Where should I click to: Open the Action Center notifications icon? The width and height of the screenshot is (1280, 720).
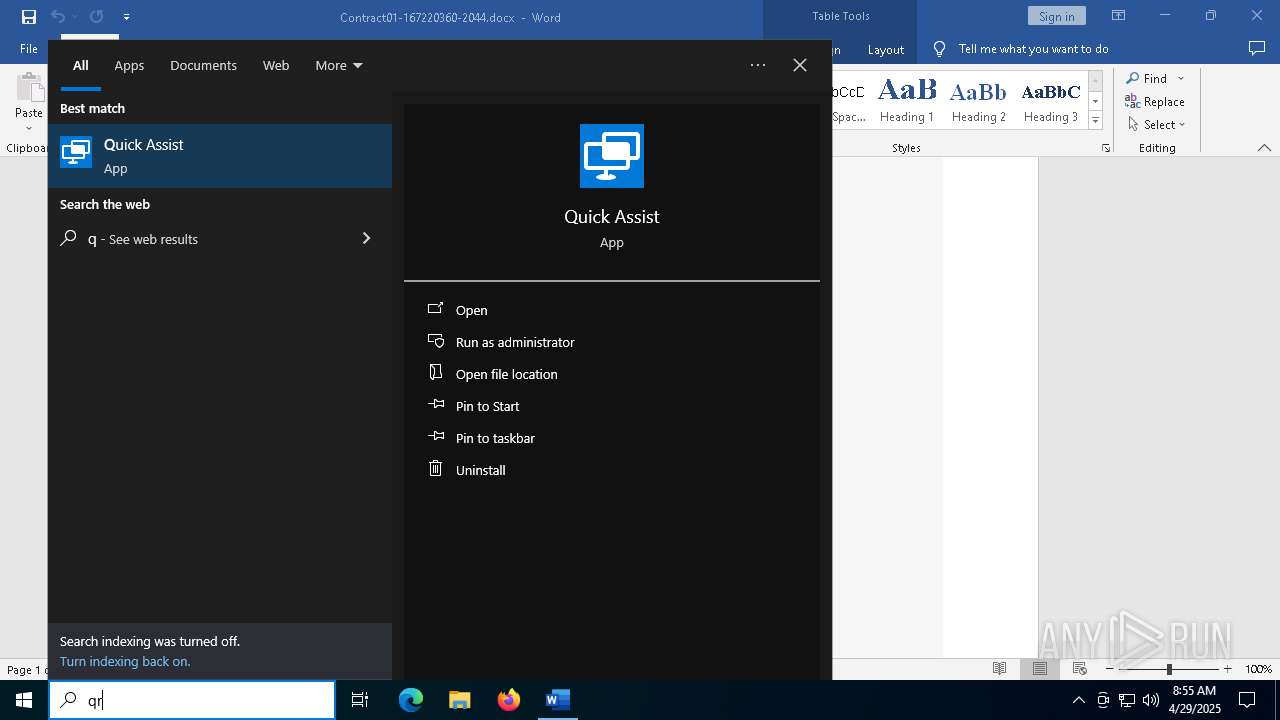1247,700
